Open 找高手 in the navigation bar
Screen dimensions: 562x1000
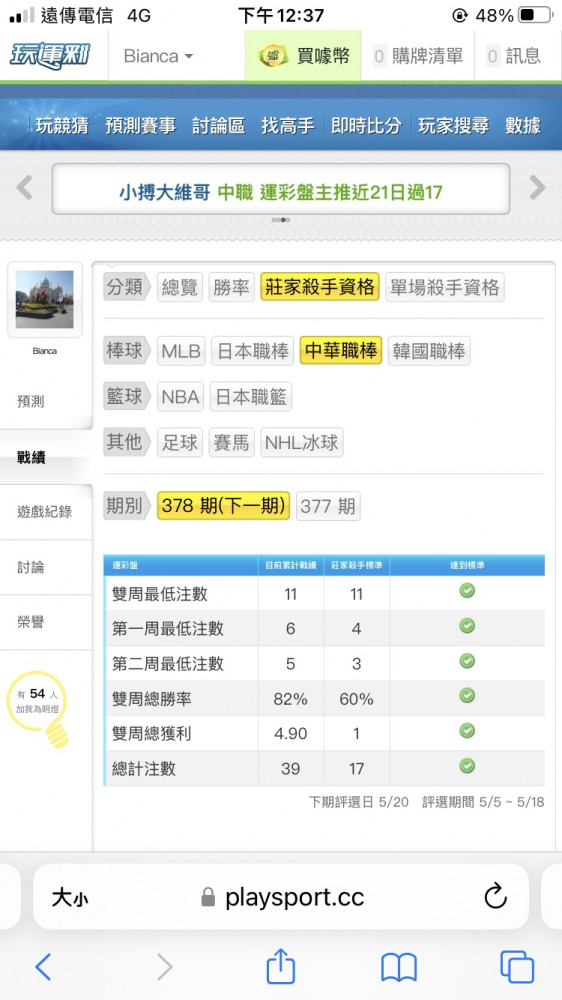tap(288, 126)
